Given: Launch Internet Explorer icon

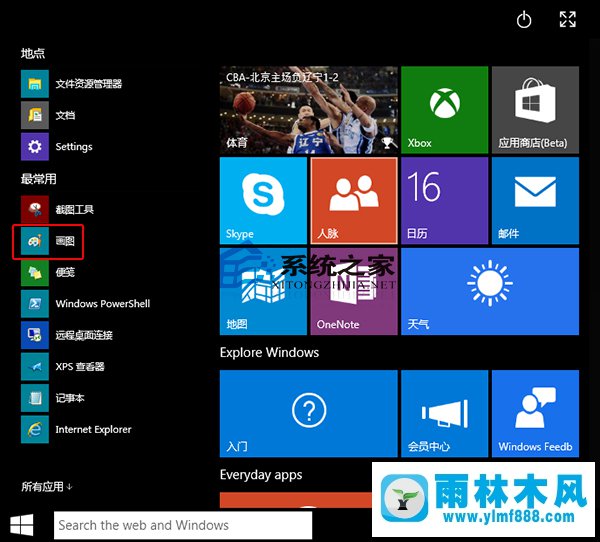Looking at the screenshot, I should pyautogui.click(x=35, y=429).
